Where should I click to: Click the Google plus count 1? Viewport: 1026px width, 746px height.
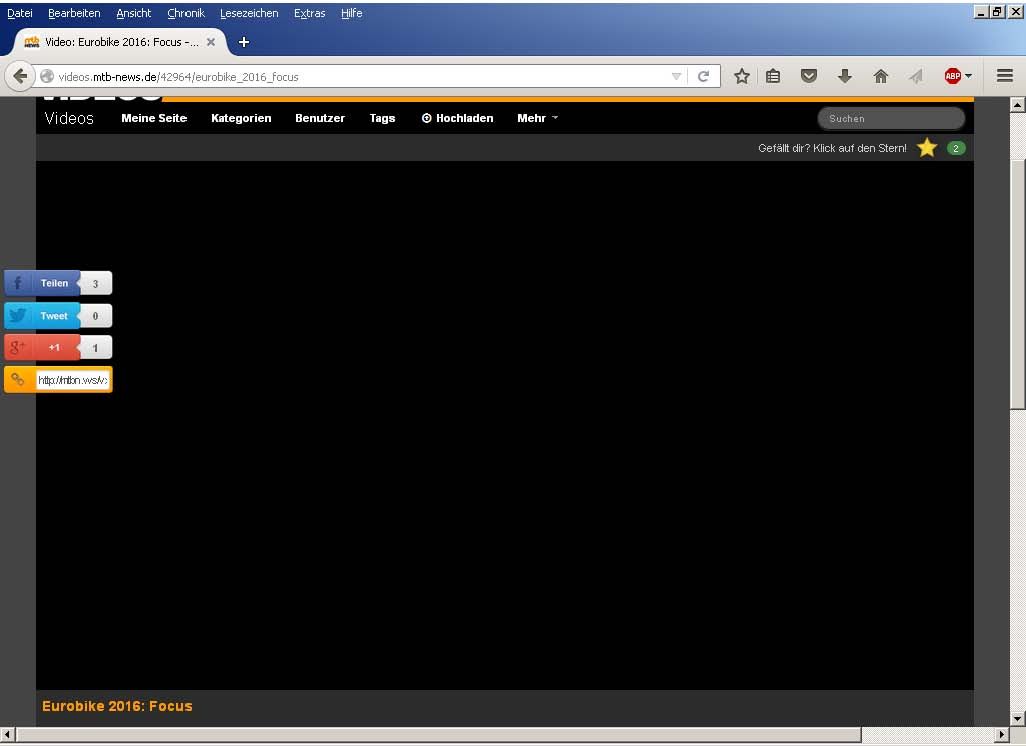96,347
